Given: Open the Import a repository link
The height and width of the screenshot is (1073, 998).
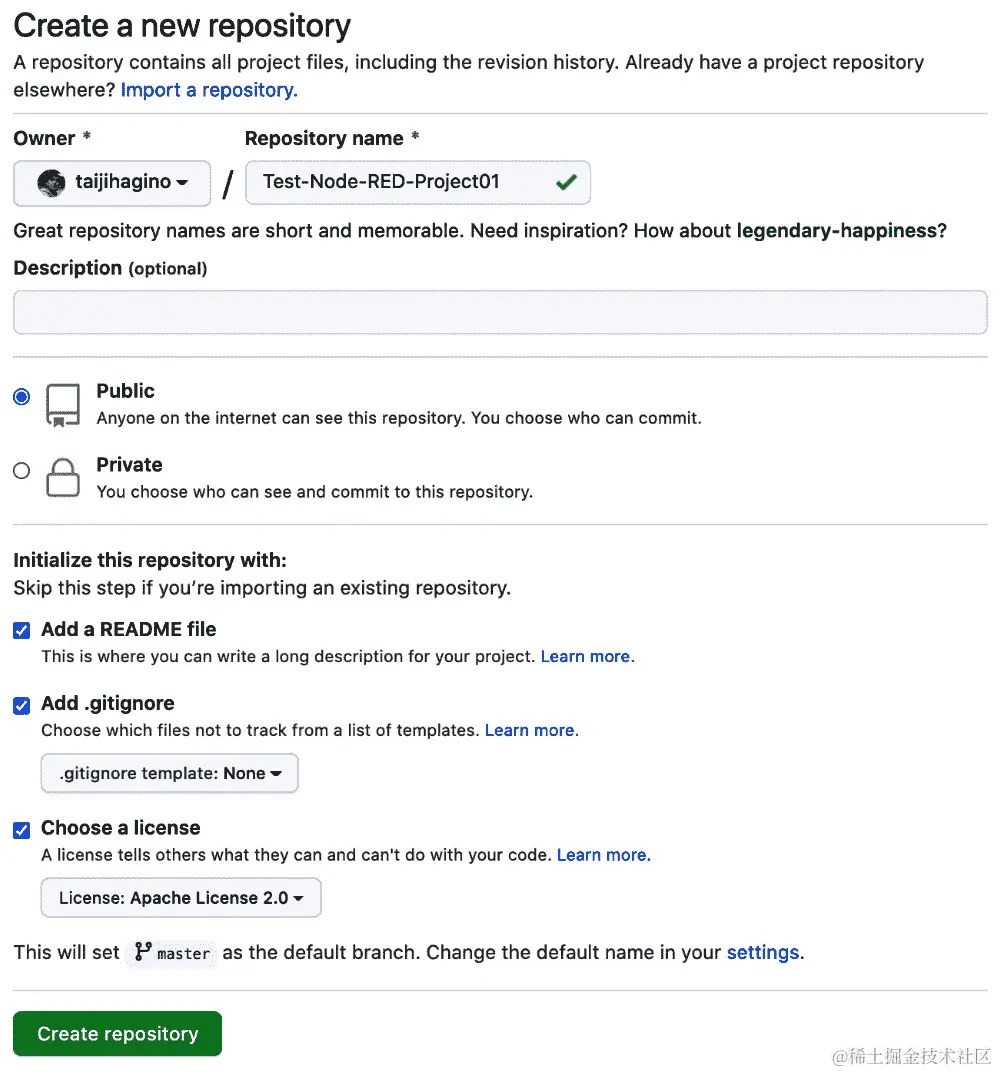Looking at the screenshot, I should 208,90.
